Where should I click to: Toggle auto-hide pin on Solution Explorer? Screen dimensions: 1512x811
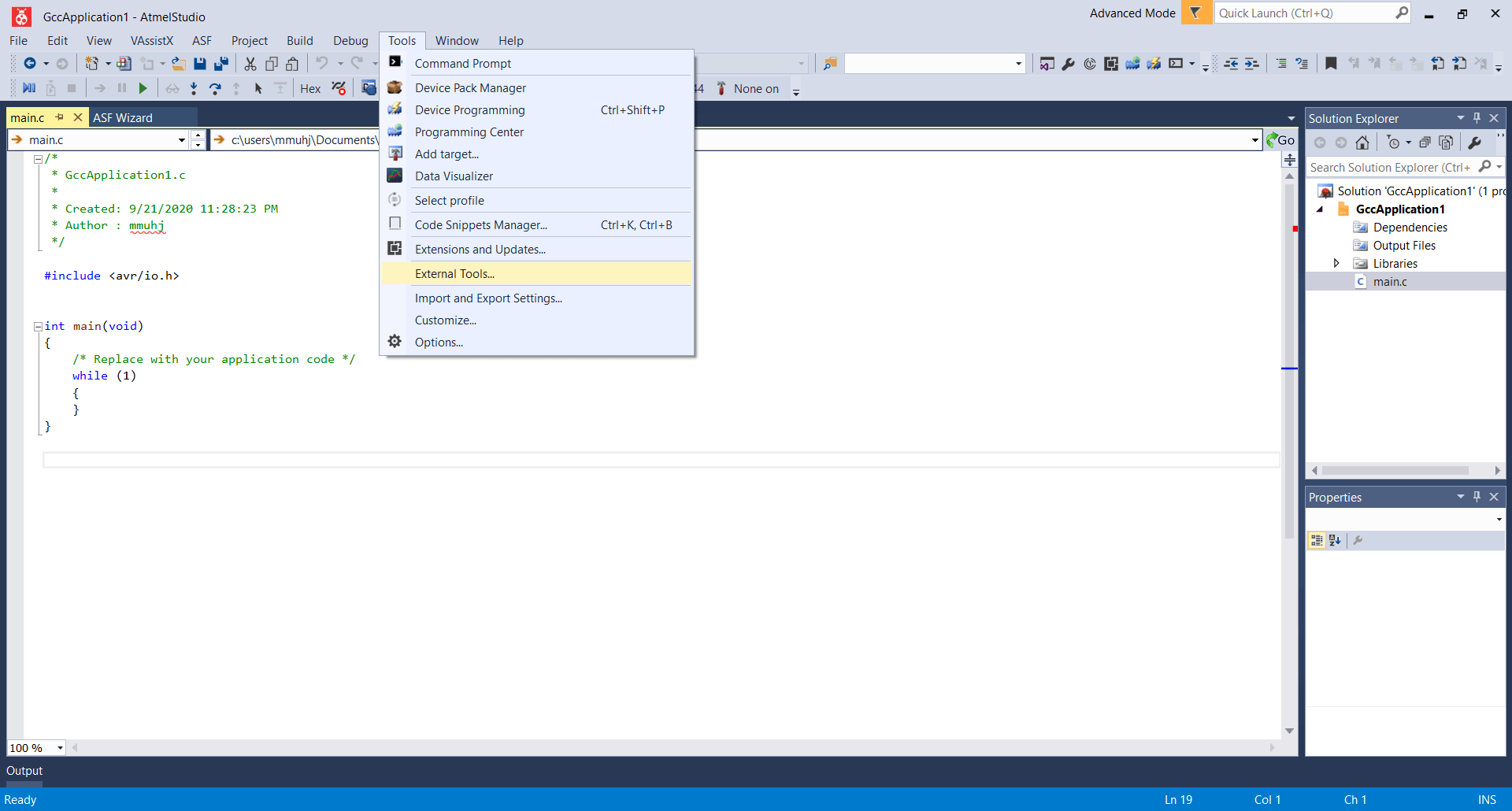(x=1477, y=118)
